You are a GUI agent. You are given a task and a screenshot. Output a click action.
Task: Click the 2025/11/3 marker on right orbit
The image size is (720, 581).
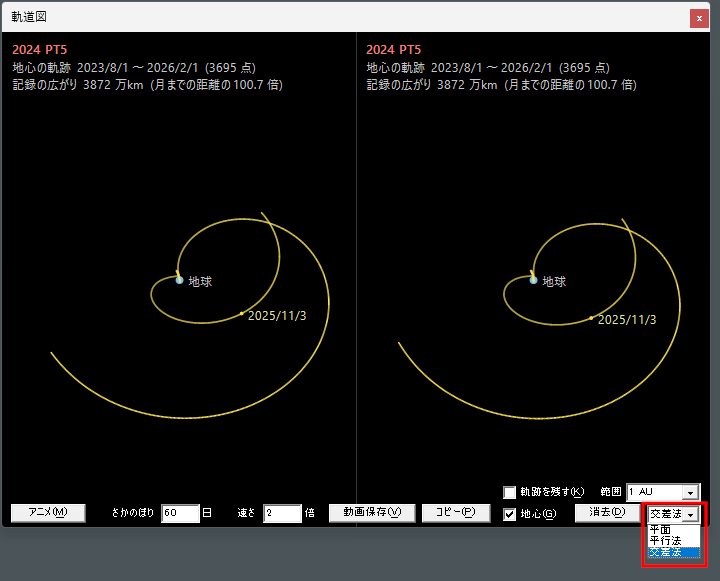coord(591,318)
